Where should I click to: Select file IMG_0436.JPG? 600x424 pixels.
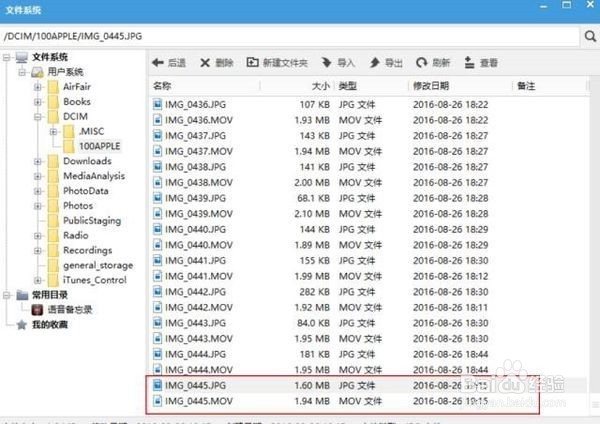coord(195,104)
